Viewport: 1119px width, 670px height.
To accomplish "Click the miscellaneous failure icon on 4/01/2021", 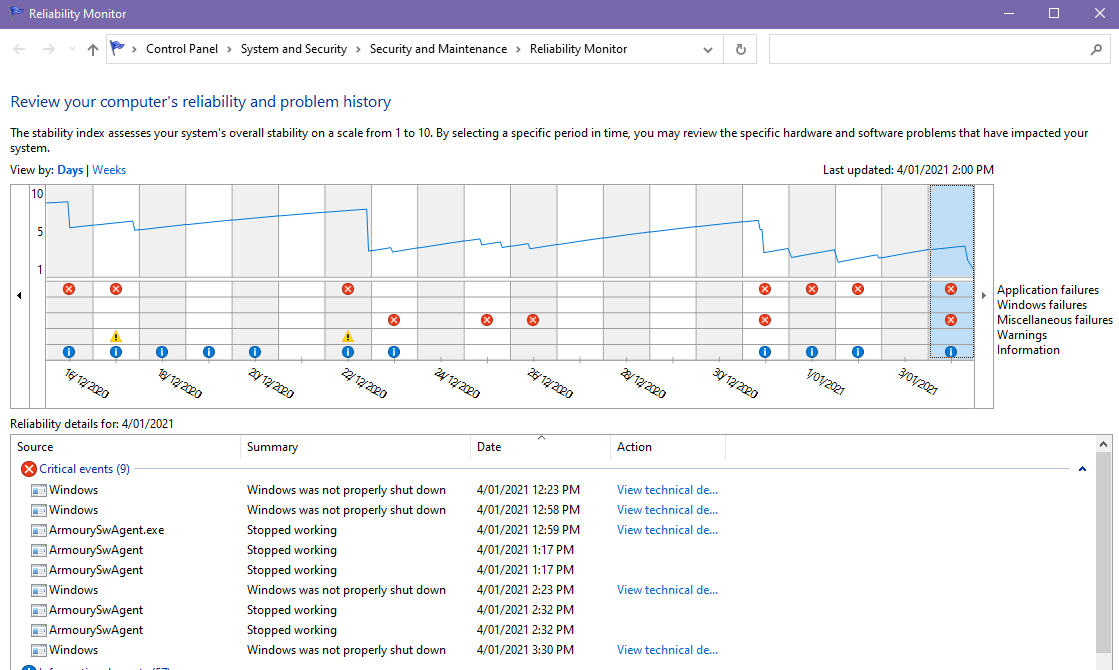I will pyautogui.click(x=951, y=320).
